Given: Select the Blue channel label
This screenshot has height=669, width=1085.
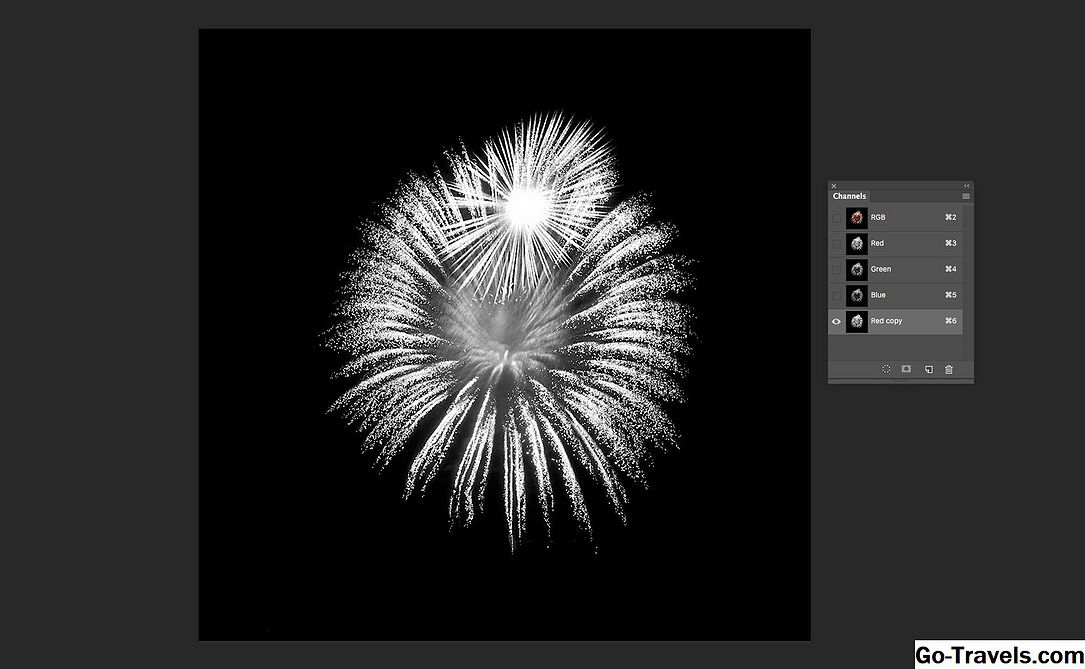Looking at the screenshot, I should 878,295.
